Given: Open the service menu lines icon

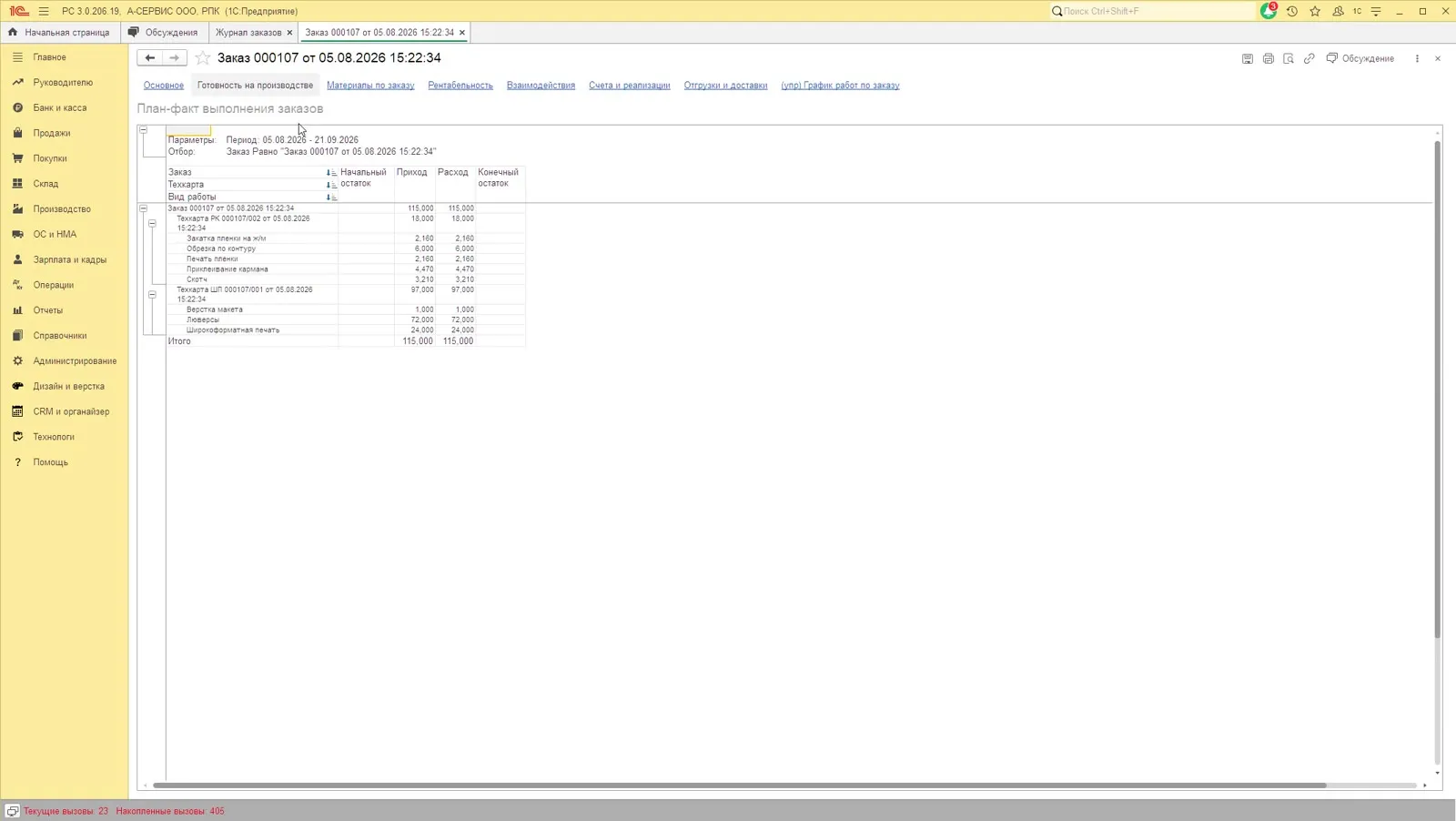Looking at the screenshot, I should pos(1376,11).
